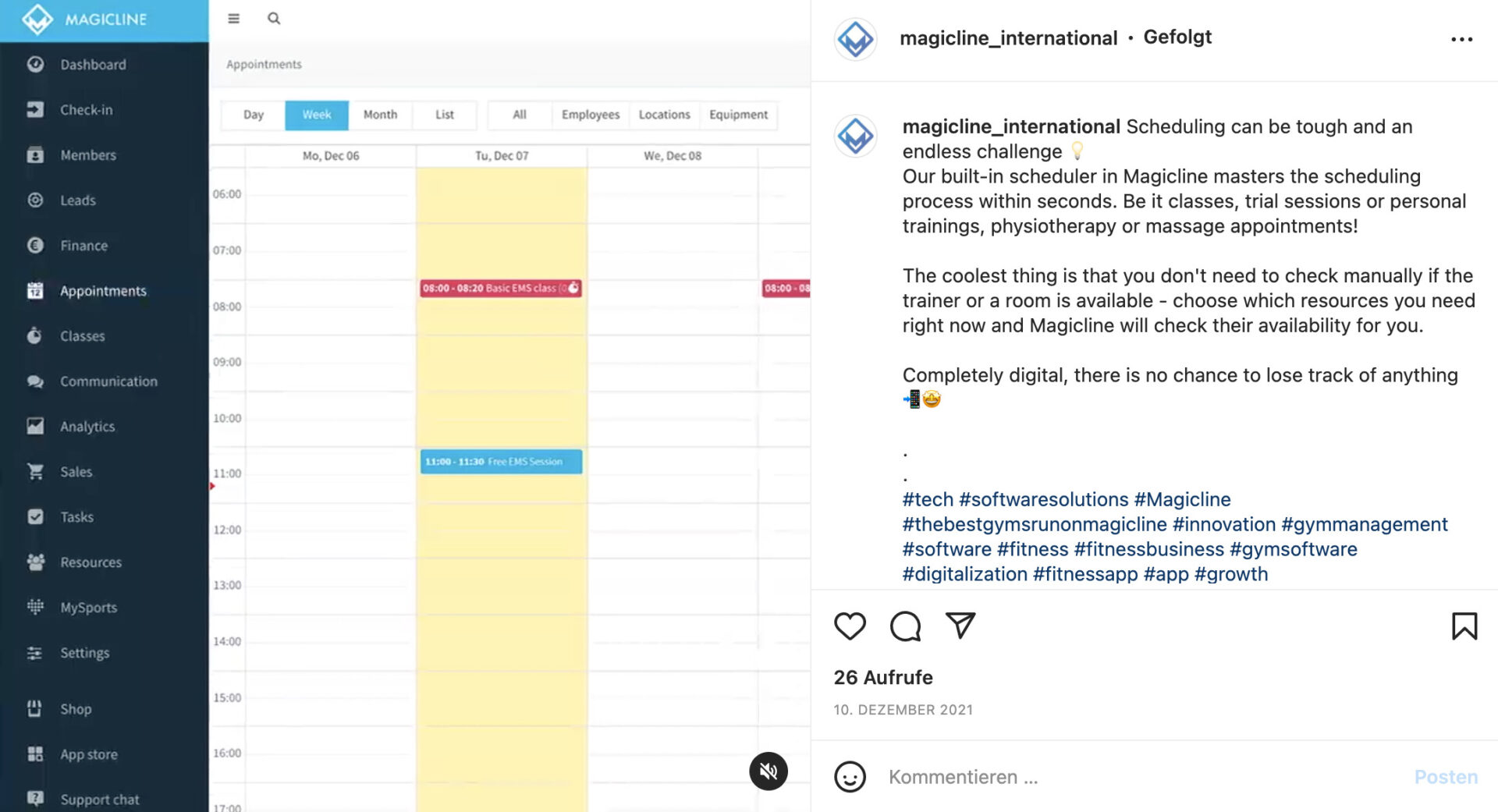
Task: Unmute the video sound
Action: click(x=769, y=771)
